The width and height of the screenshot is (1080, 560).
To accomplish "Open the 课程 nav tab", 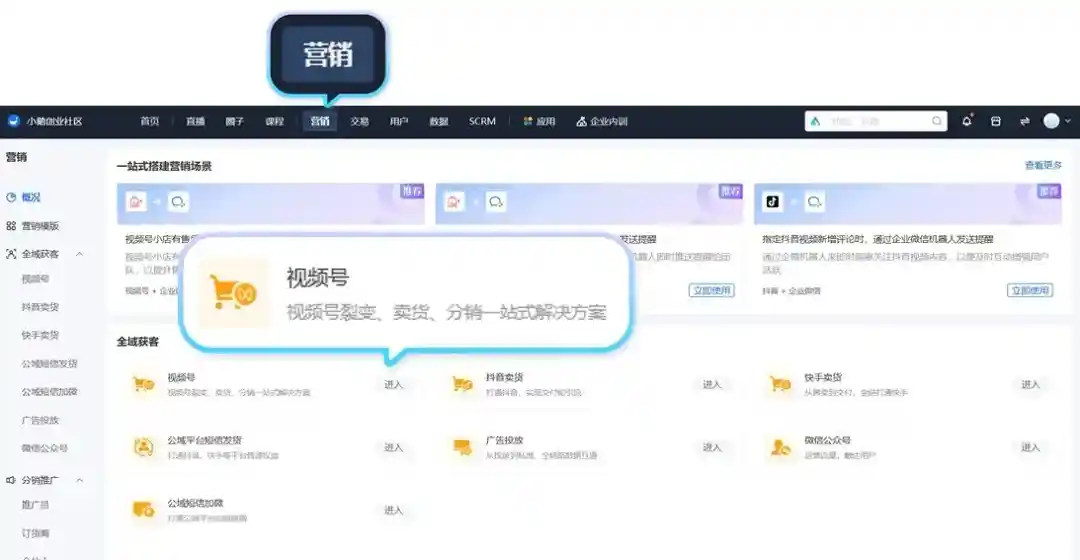I will point(275,121).
